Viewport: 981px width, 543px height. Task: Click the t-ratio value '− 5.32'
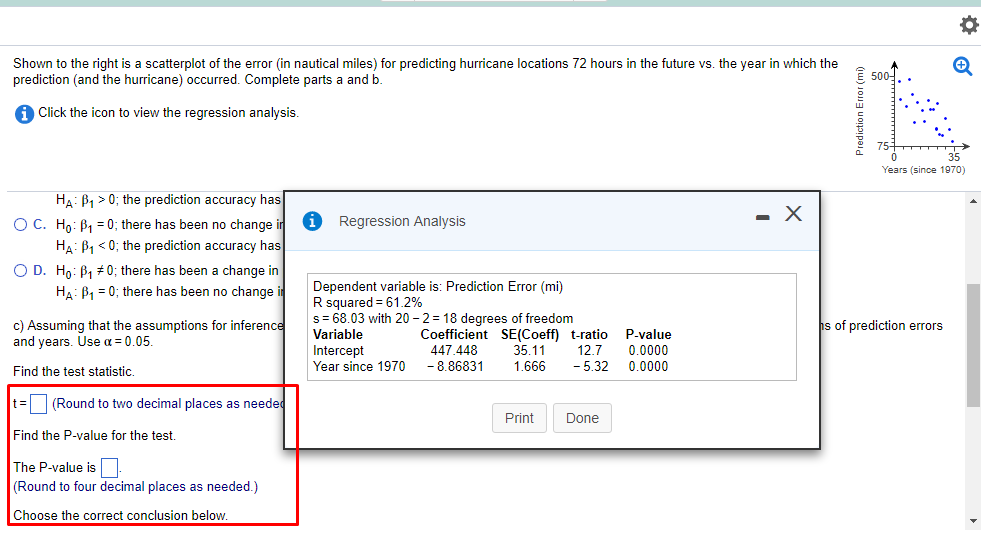[x=590, y=367]
